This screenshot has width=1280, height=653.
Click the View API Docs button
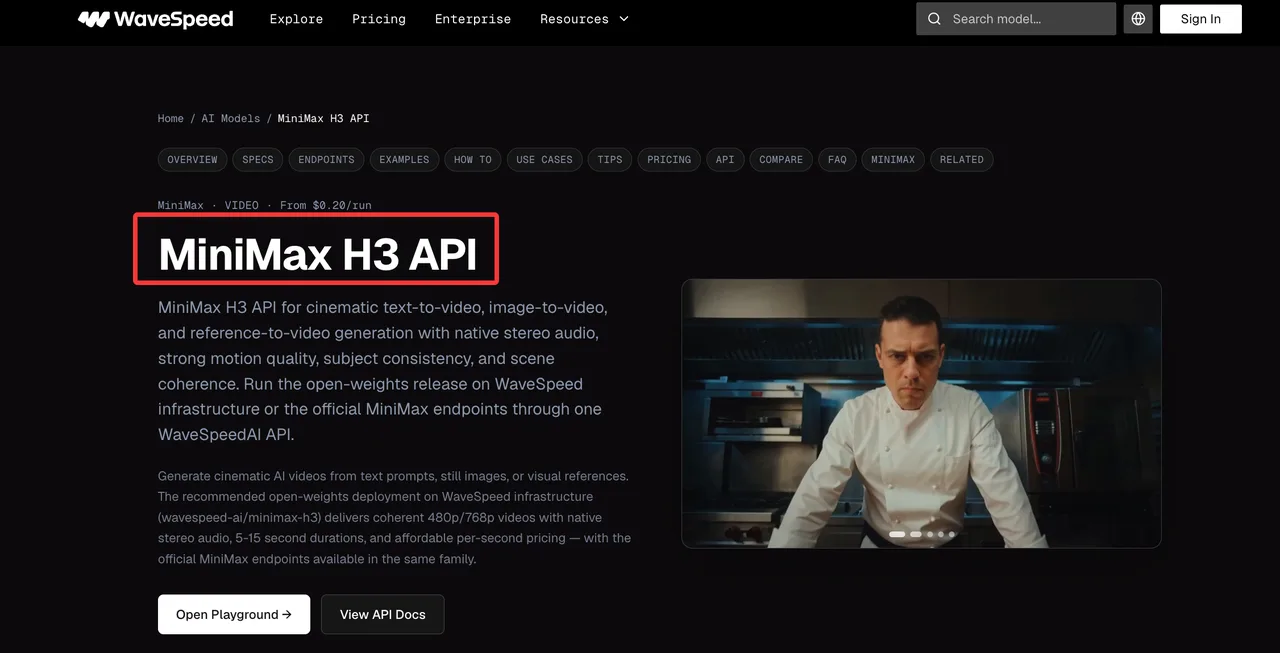(x=383, y=614)
